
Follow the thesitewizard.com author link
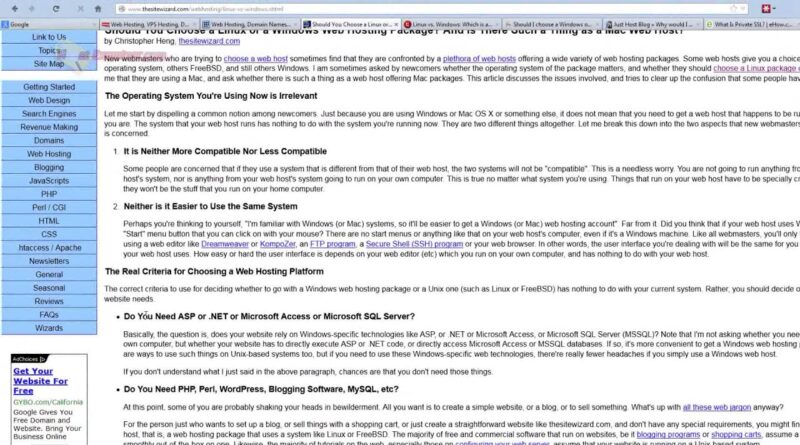[x=209, y=41]
